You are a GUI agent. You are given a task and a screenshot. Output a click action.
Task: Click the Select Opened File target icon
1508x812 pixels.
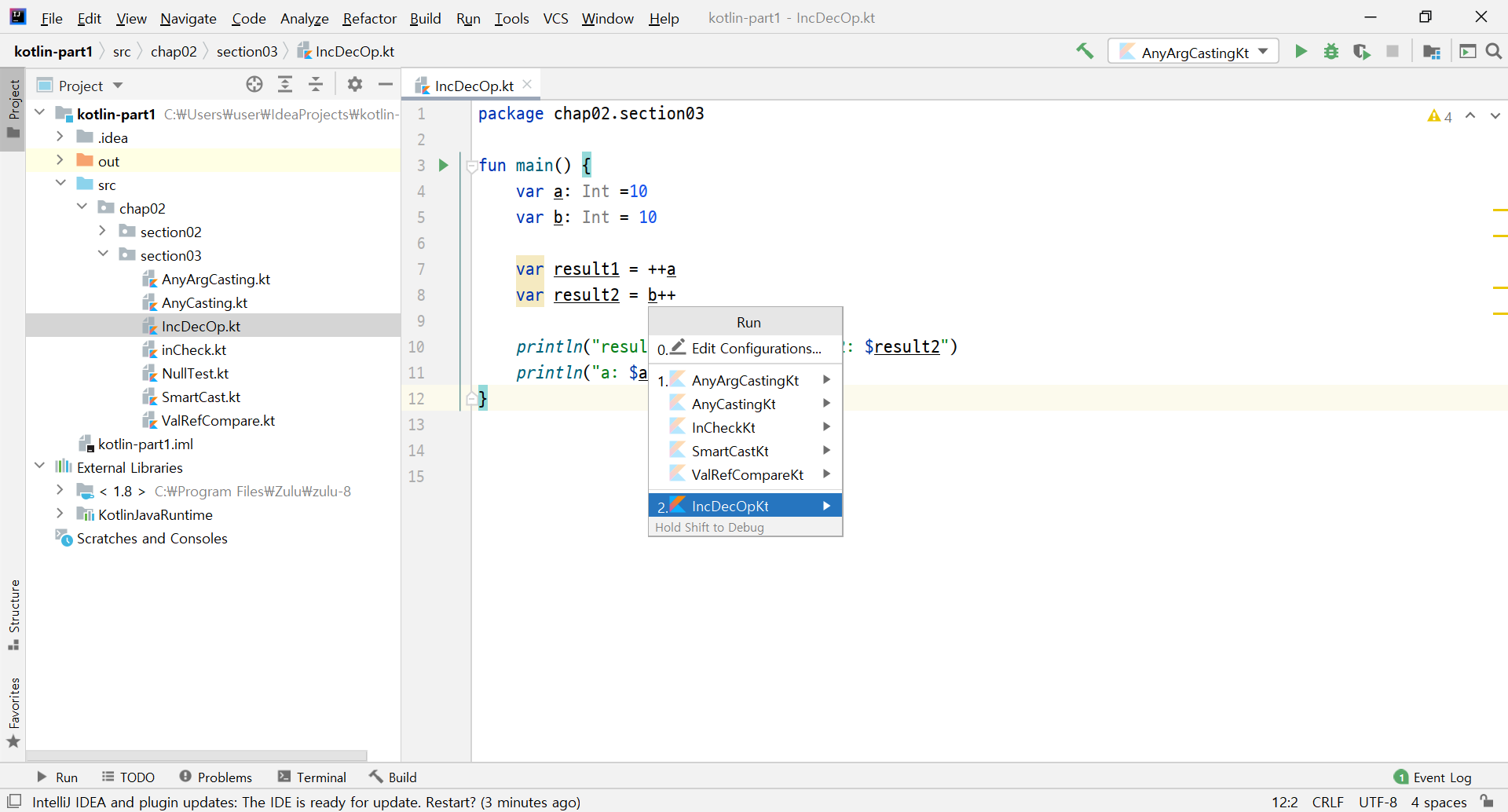tap(254, 85)
